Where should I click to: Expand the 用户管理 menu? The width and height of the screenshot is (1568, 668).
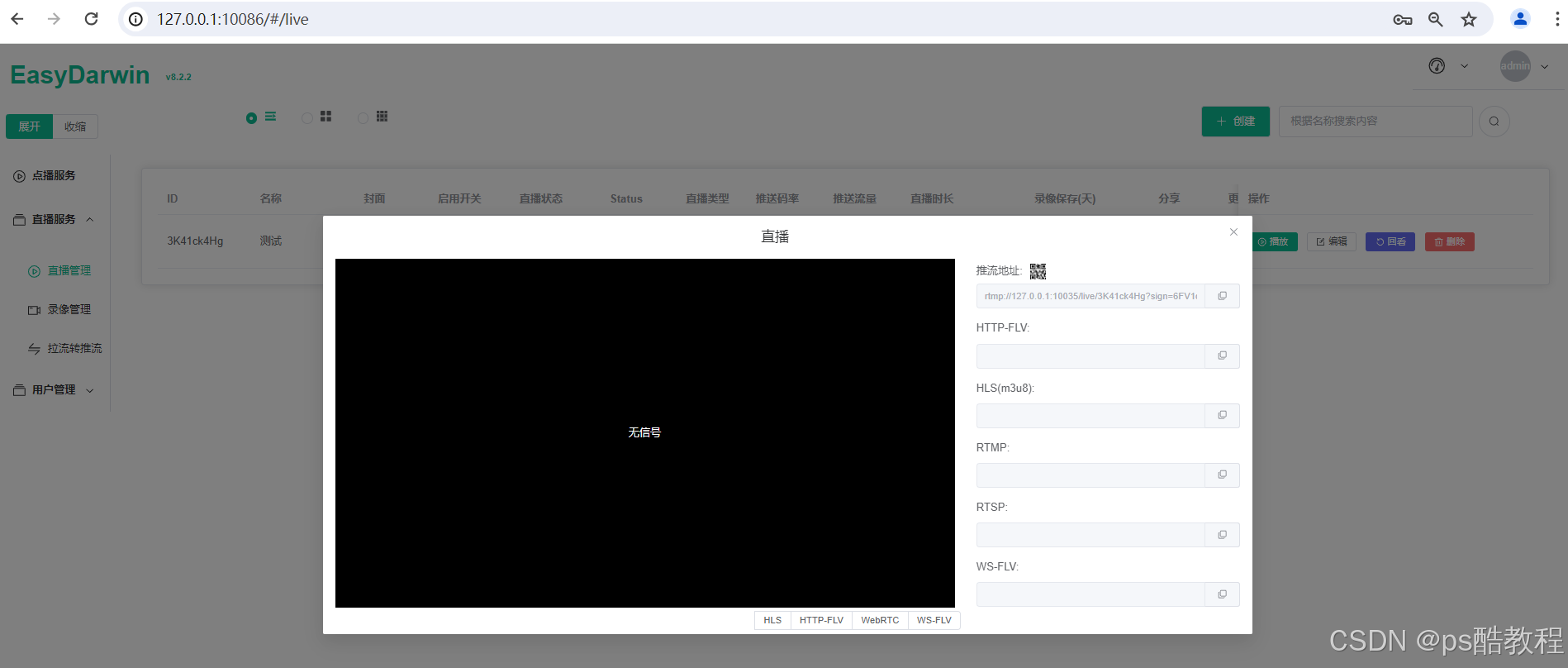[x=90, y=390]
